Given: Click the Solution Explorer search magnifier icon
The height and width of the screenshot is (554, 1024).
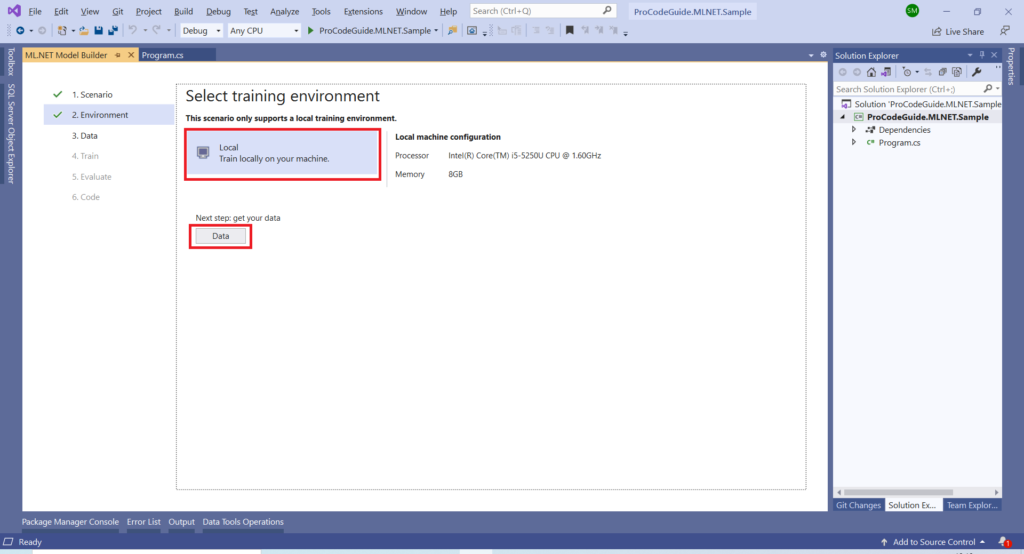Looking at the screenshot, I should [x=988, y=89].
